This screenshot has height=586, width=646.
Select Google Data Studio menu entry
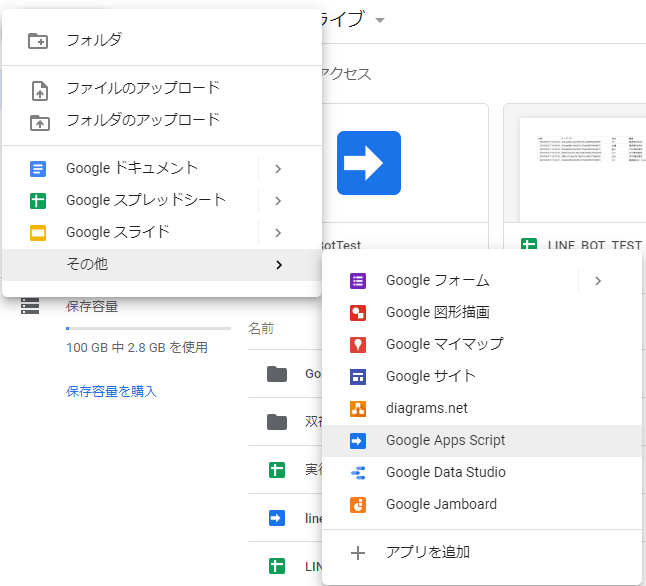coord(482,473)
